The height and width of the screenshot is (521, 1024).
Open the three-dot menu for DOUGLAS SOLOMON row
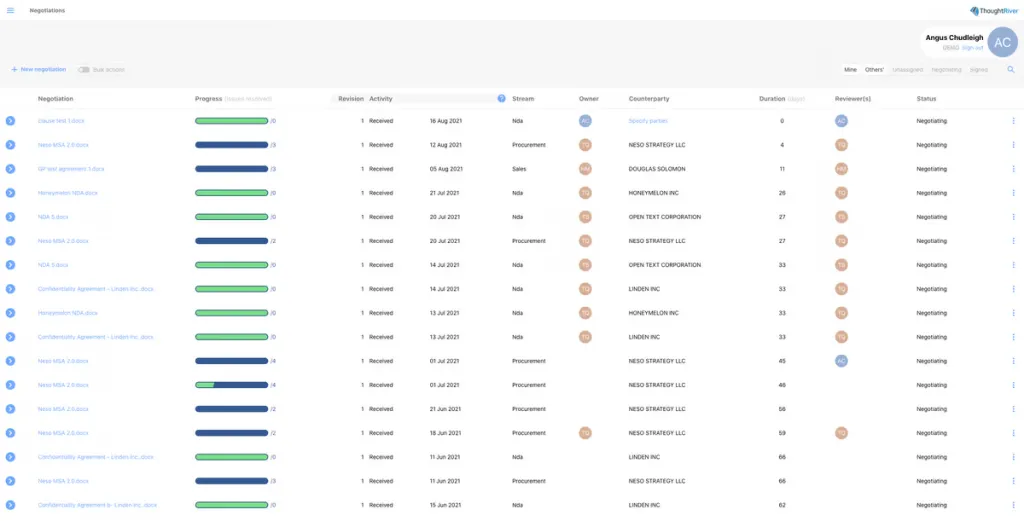[1013, 169]
